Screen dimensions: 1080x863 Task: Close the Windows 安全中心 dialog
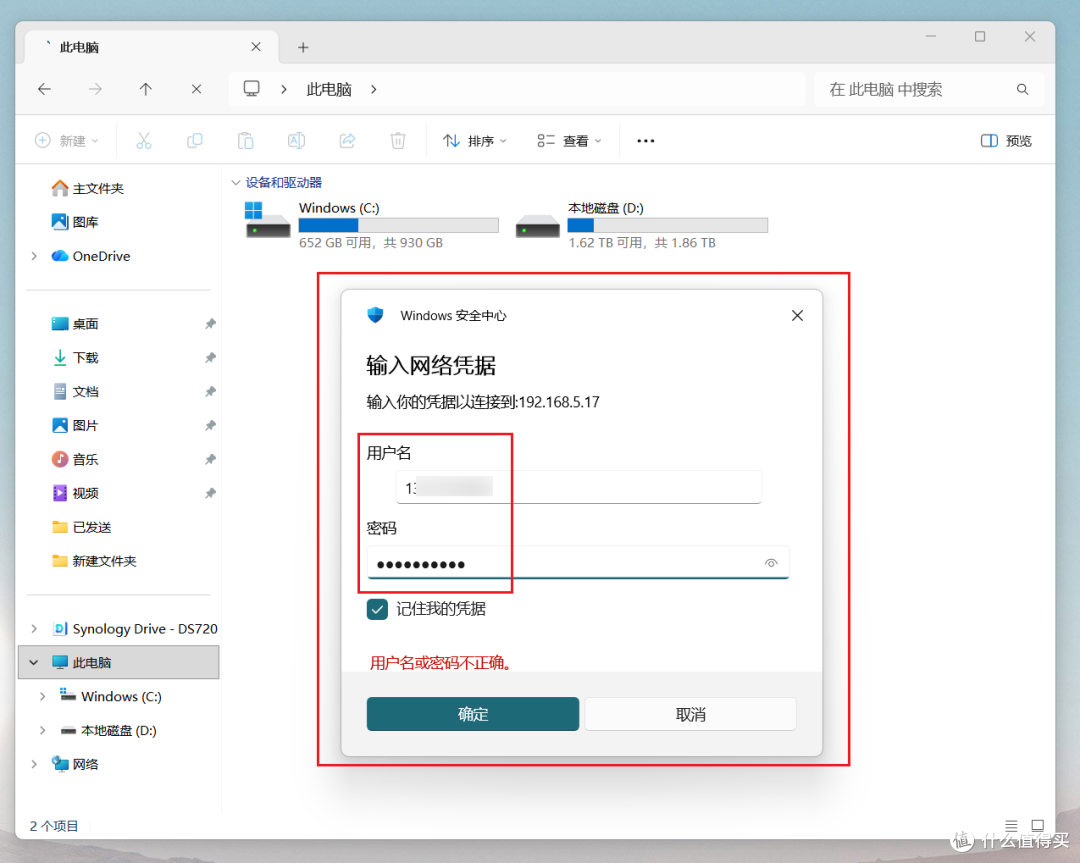pos(797,315)
